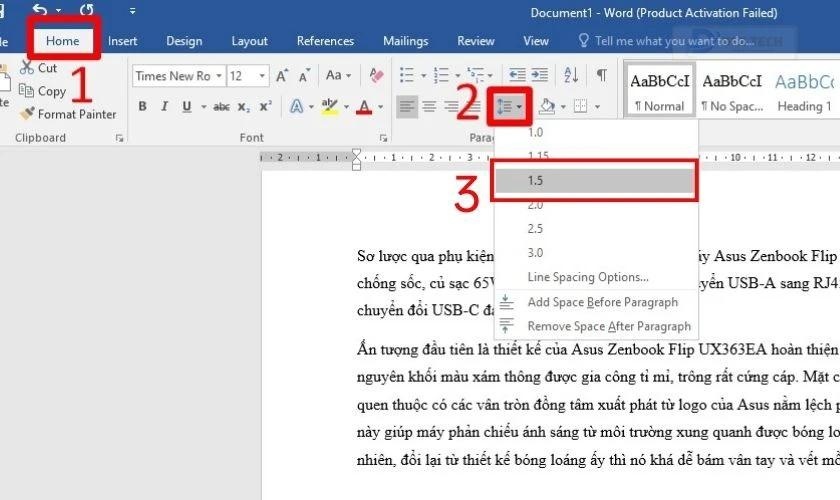Viewport: 840px width, 500px height.
Task: Open Borders button
Action: (x=580, y=106)
